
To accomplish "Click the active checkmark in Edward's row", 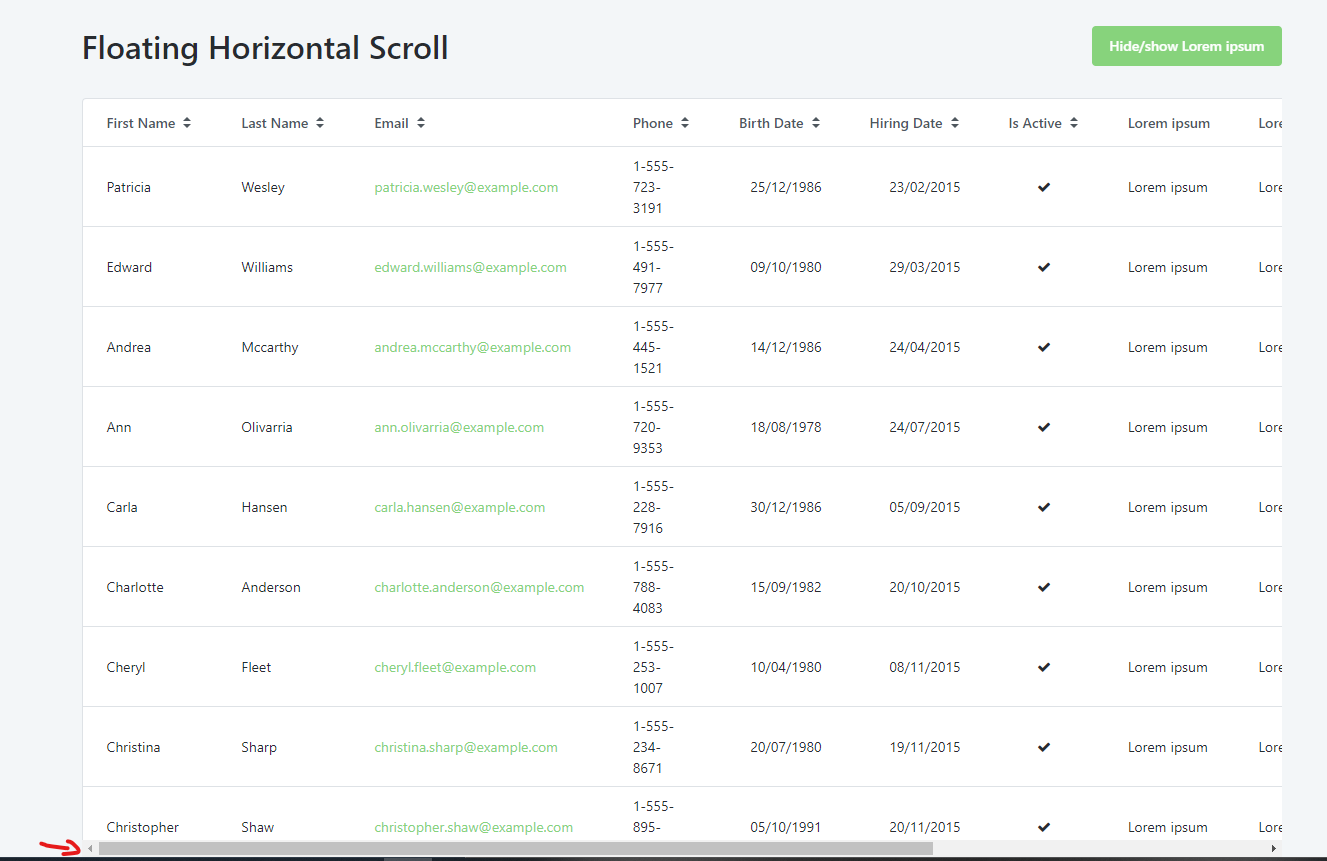I will click(x=1044, y=267).
